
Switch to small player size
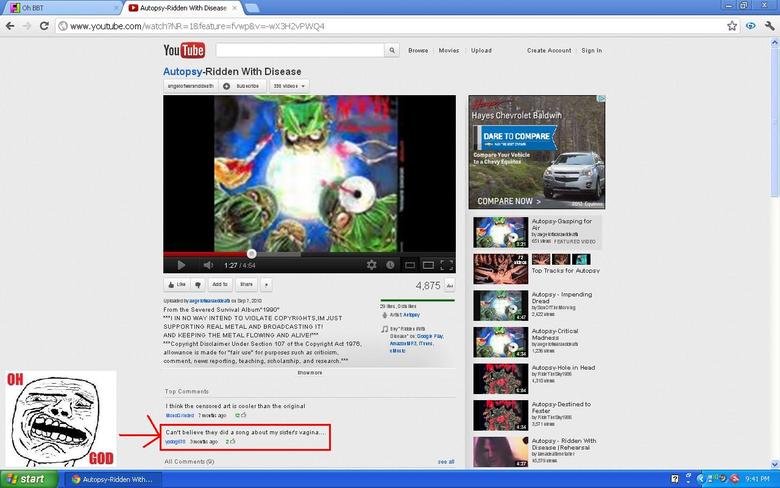point(410,265)
